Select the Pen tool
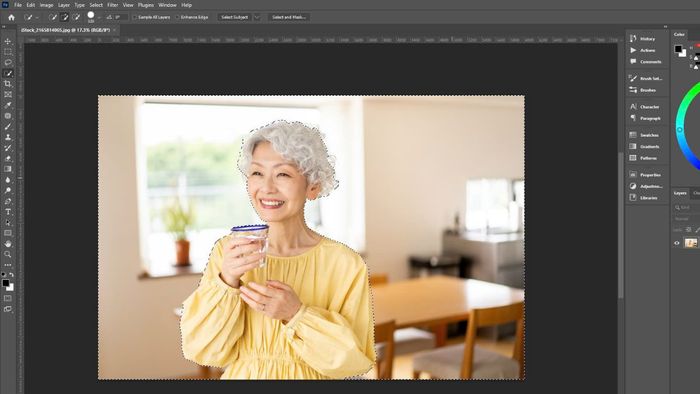The image size is (700, 394). click(8, 201)
